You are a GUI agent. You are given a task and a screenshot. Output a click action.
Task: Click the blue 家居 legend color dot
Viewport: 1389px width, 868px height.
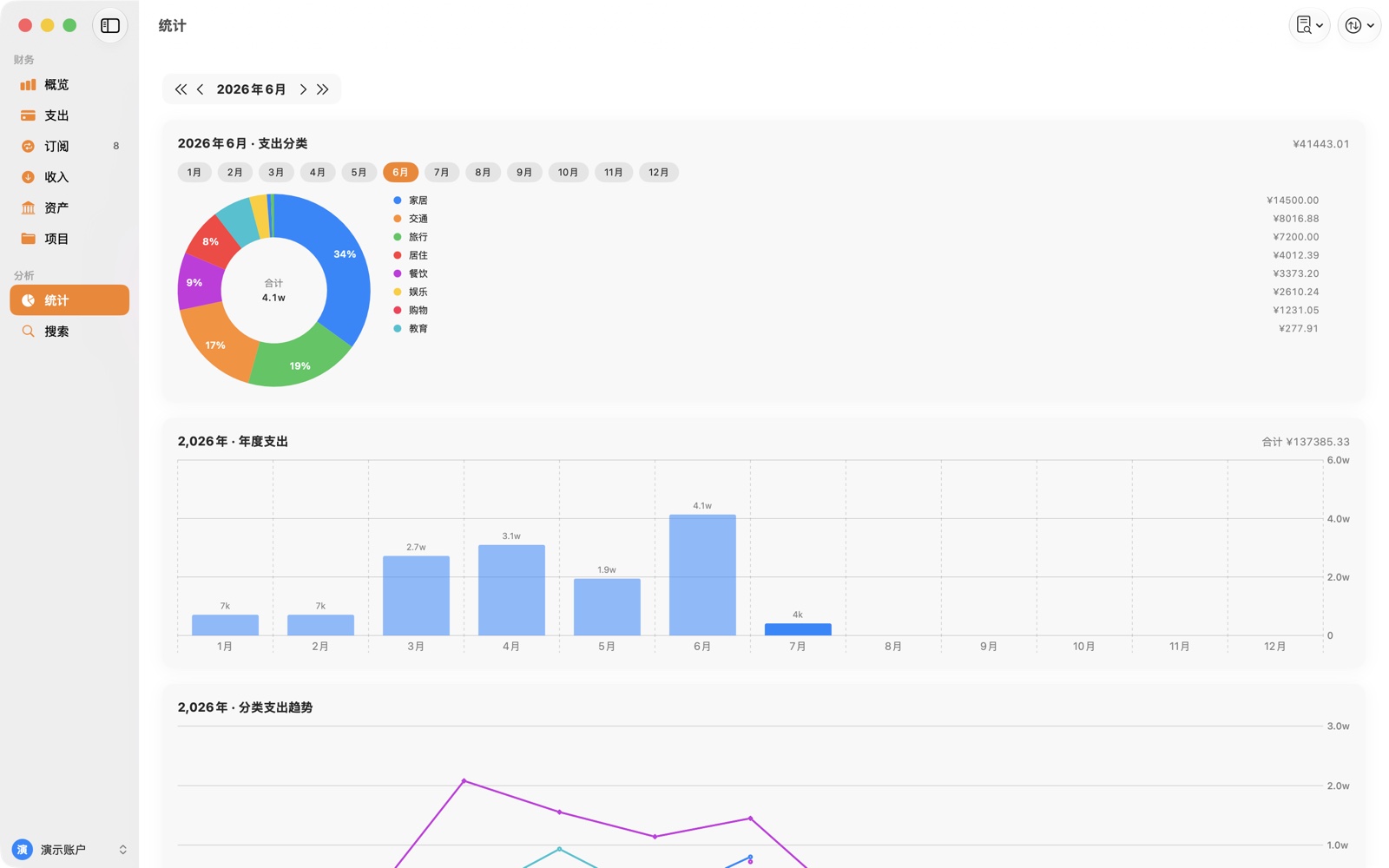[x=398, y=201]
